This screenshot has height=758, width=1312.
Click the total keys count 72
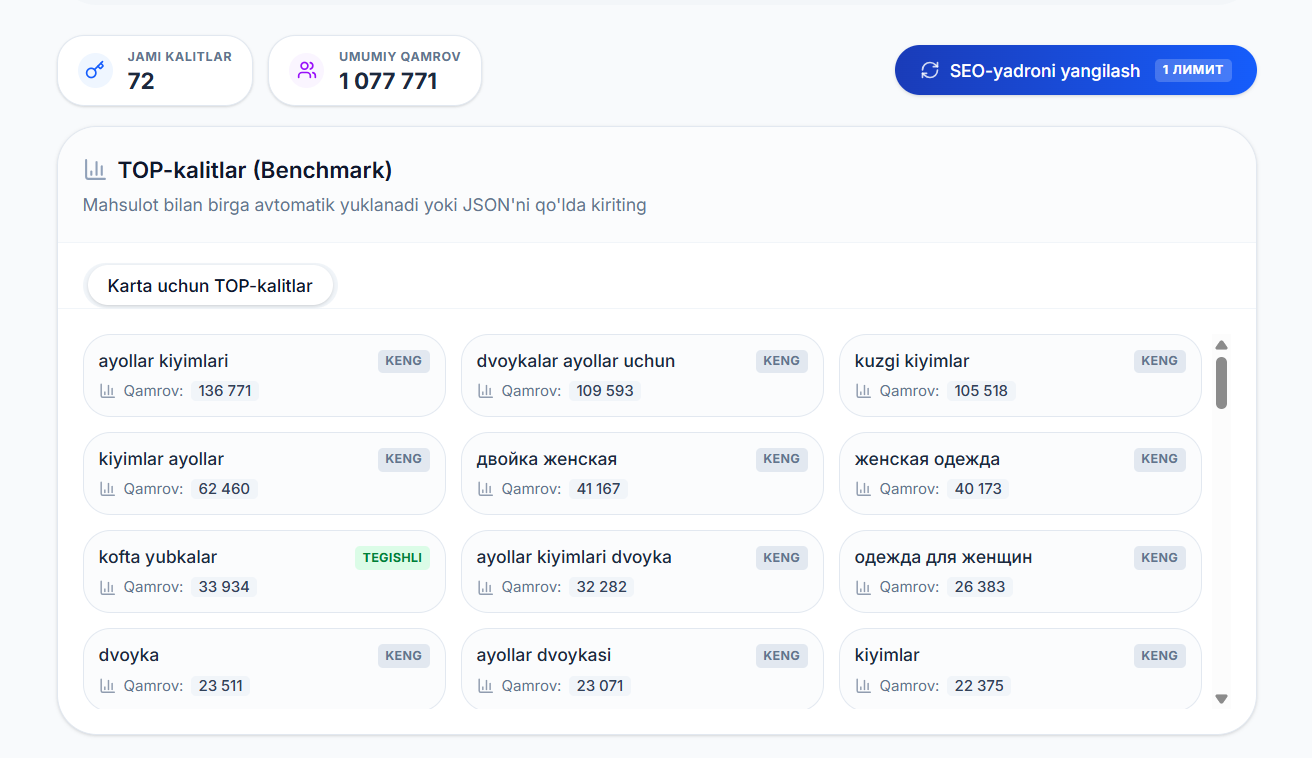coord(141,81)
